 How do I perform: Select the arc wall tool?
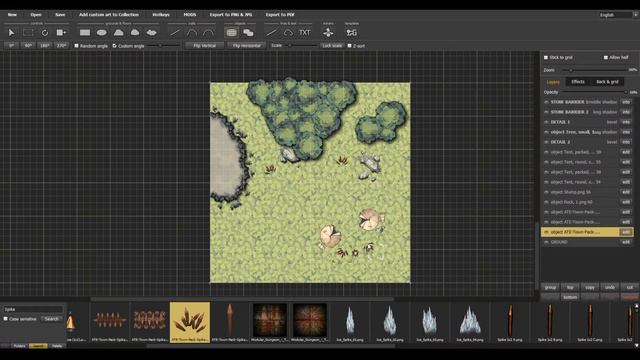pyautogui.click(x=208, y=33)
